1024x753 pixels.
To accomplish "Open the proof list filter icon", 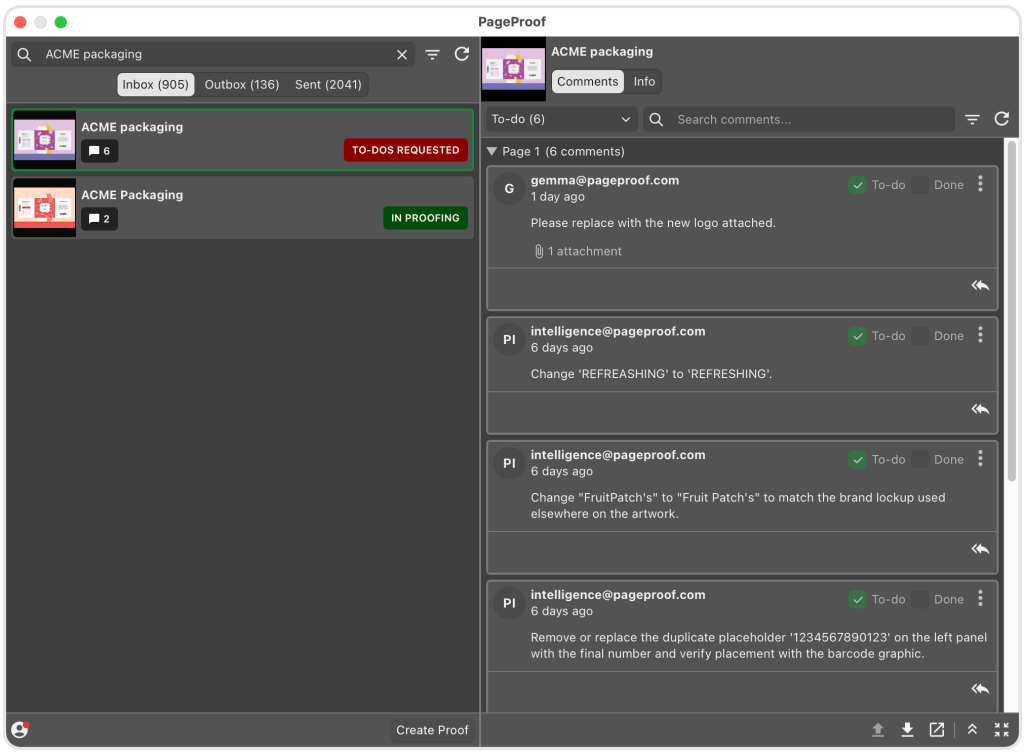I will (x=432, y=55).
